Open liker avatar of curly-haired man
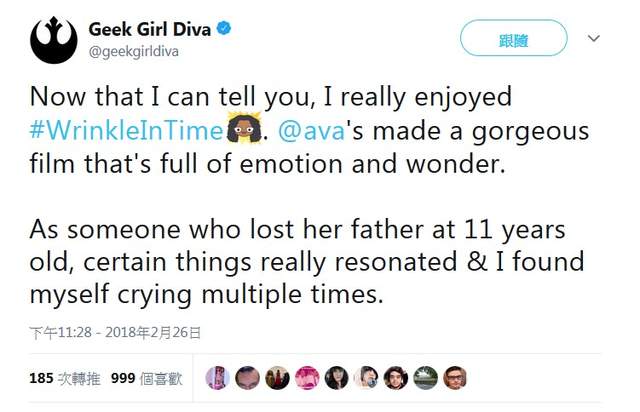This screenshot has width=640, height=412. [396, 377]
